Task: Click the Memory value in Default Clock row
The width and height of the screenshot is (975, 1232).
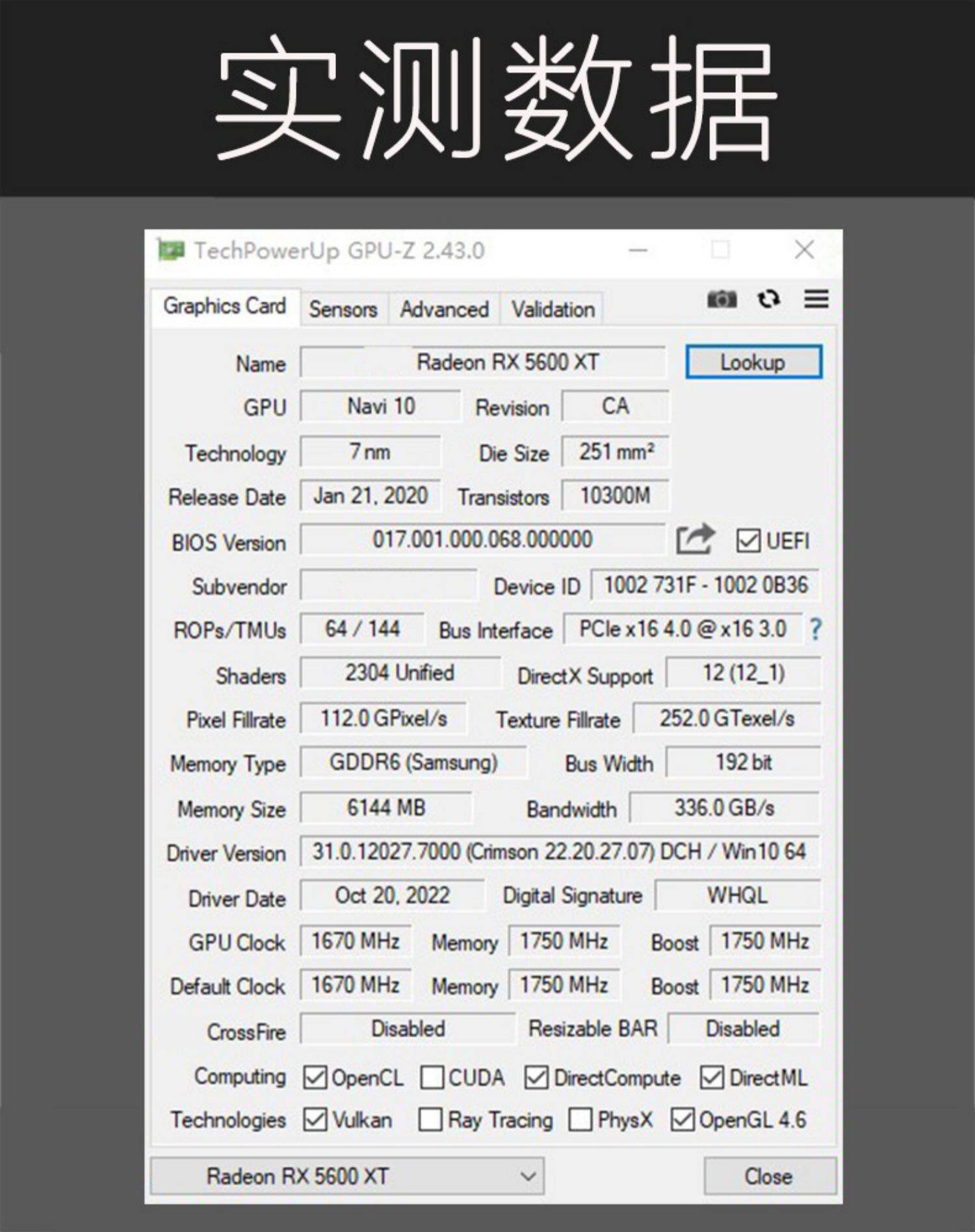Action: [x=564, y=985]
